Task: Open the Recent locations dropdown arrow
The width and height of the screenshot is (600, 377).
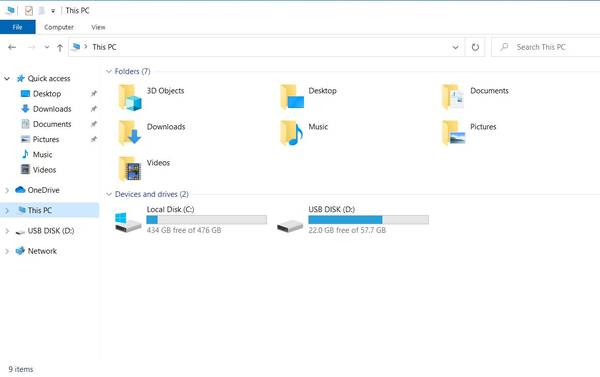Action: click(47, 47)
